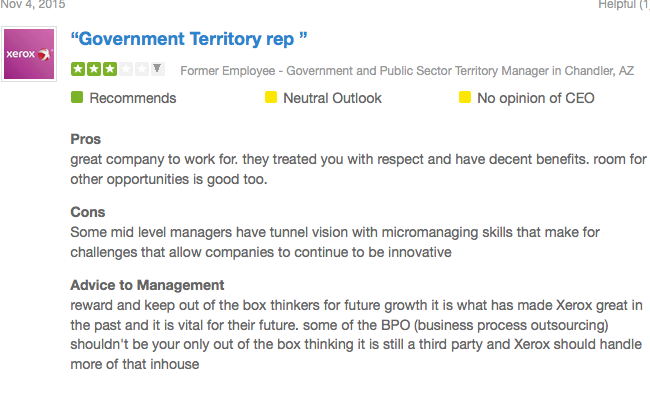This screenshot has width=650, height=407.
Task: Click the green Recommends indicator square
Action: point(77,97)
